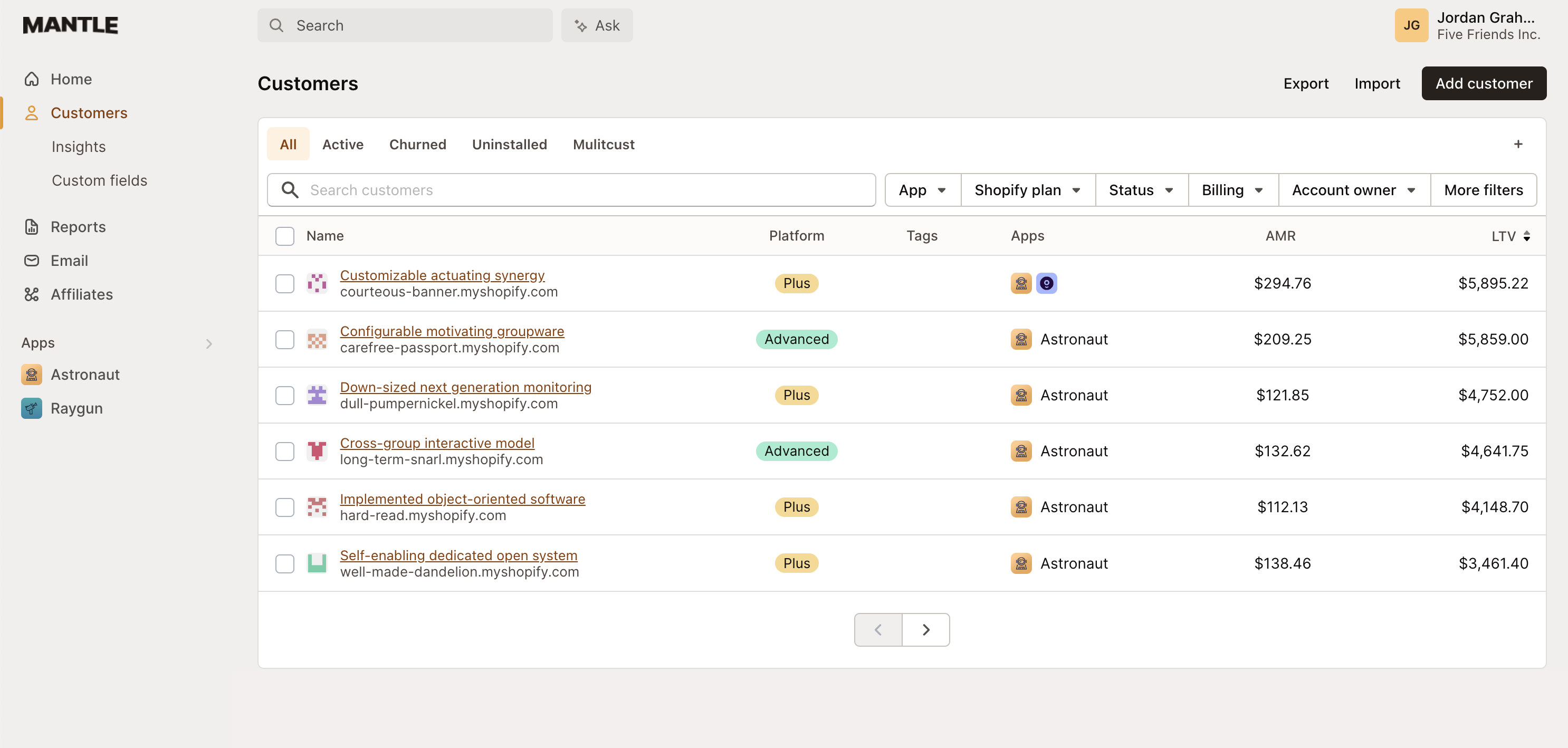The width and height of the screenshot is (1568, 748).
Task: Switch to the Active tab
Action: point(343,144)
